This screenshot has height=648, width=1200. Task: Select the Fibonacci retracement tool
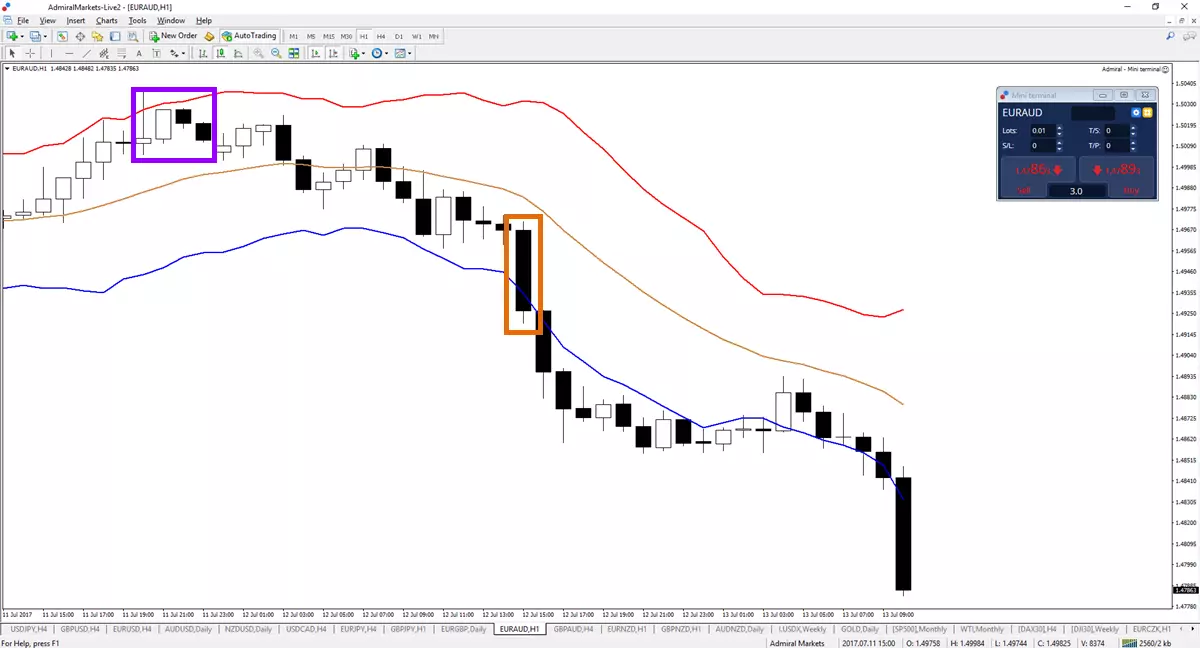pyautogui.click(x=121, y=53)
